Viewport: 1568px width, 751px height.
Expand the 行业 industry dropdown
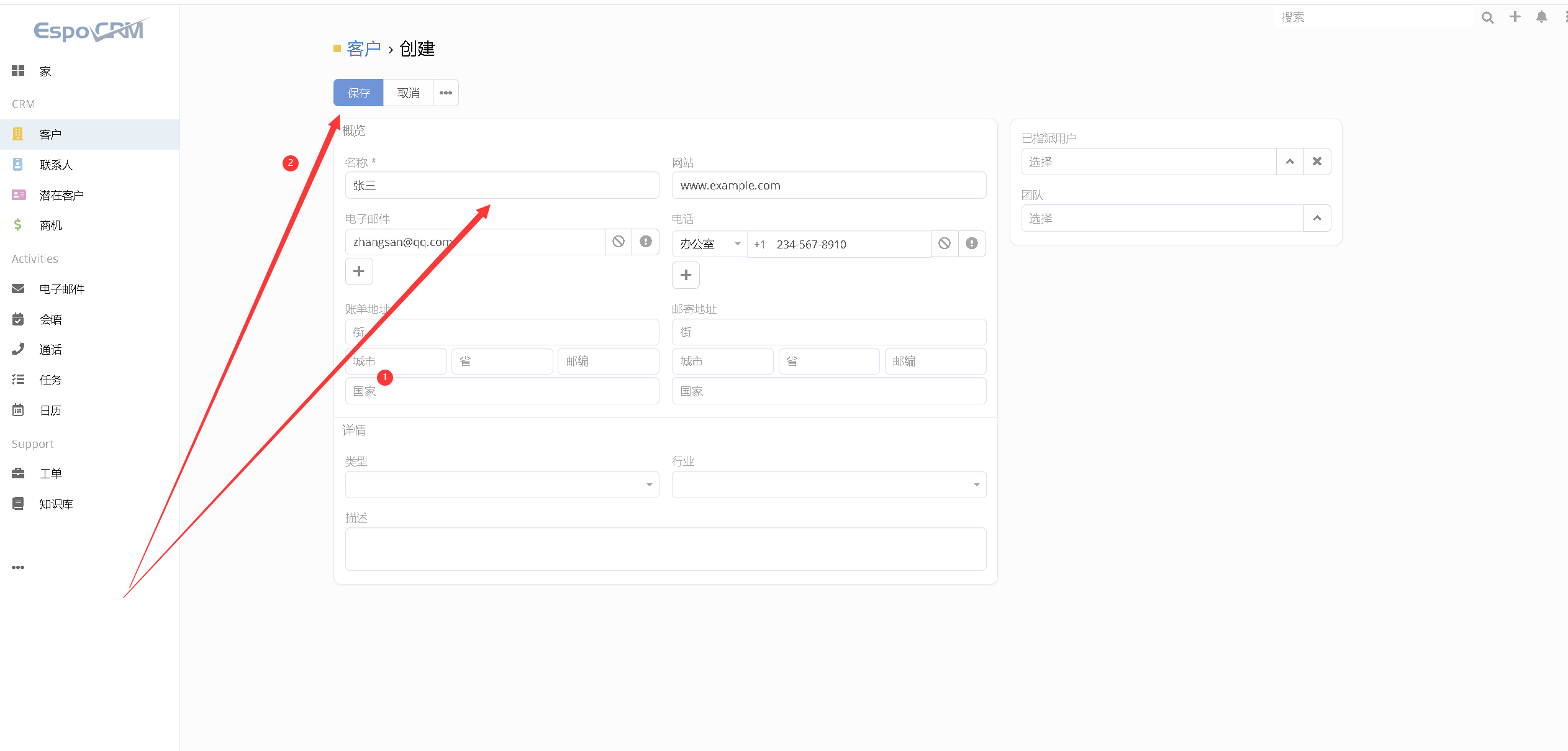pos(828,485)
